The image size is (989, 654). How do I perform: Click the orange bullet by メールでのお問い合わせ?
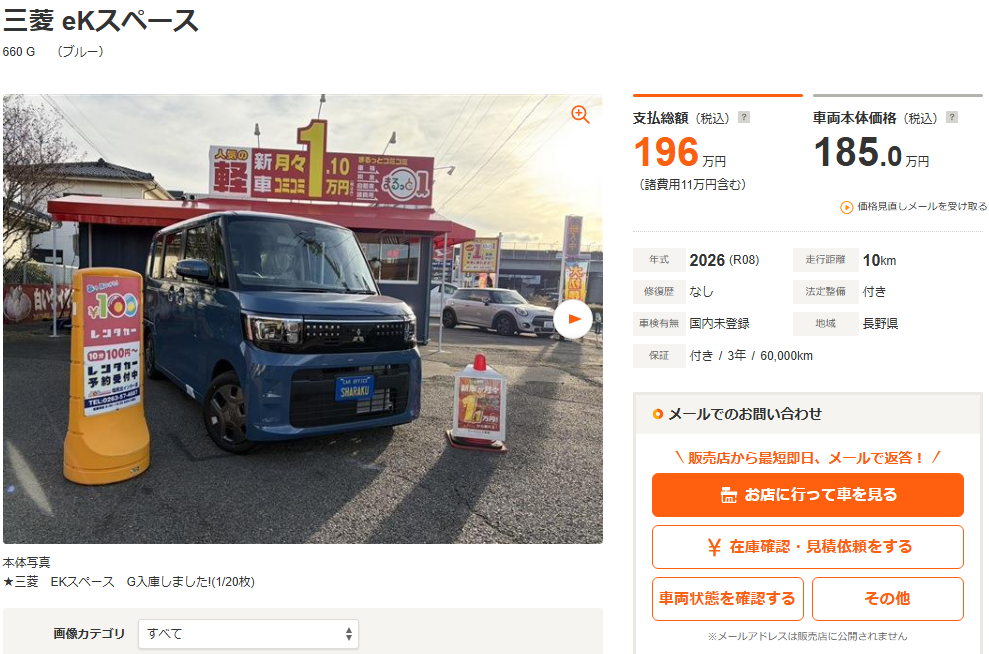click(x=657, y=414)
